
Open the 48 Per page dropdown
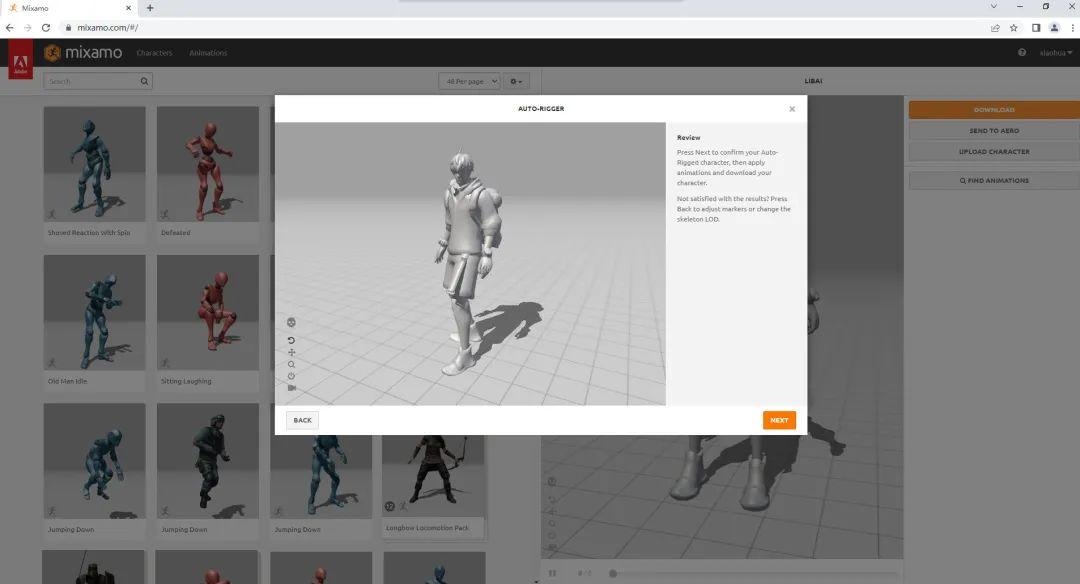(469, 81)
